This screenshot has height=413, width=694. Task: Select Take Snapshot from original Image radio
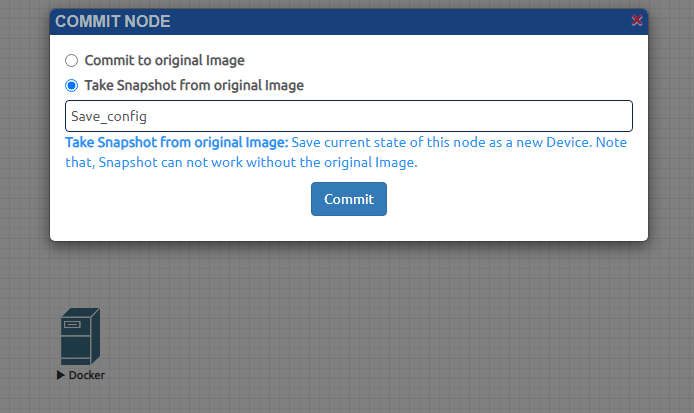(71, 85)
